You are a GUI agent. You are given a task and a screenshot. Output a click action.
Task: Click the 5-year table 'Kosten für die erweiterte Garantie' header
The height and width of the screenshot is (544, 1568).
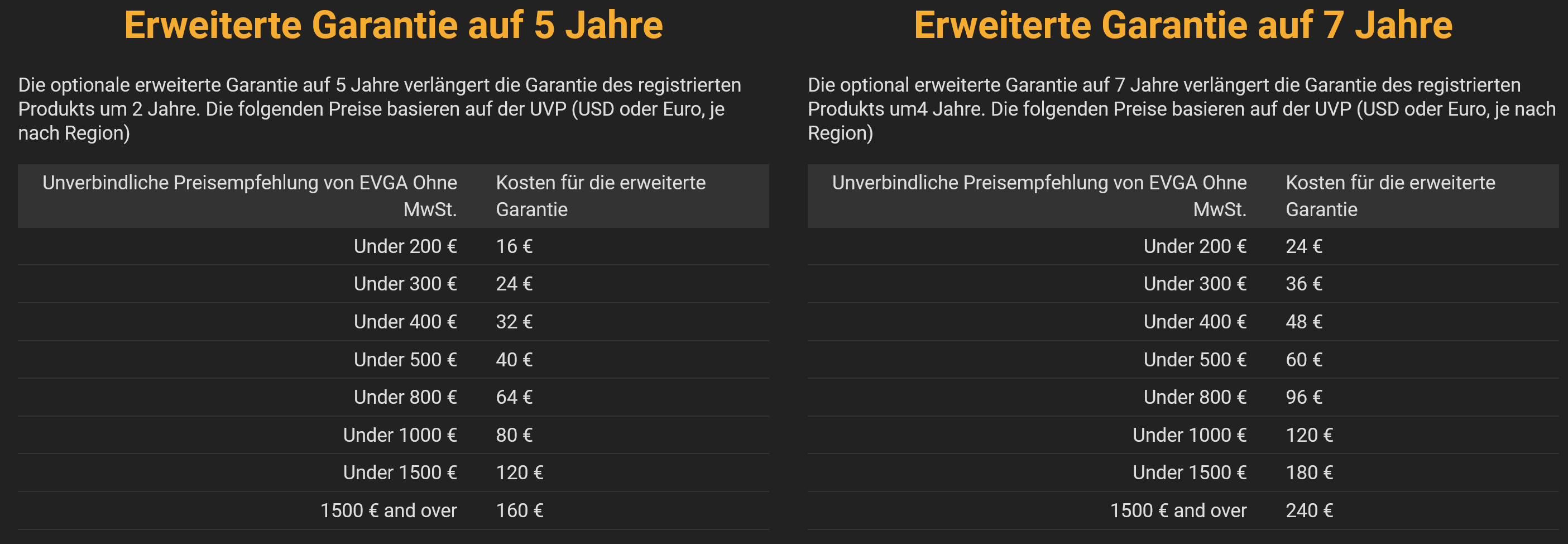[601, 196]
